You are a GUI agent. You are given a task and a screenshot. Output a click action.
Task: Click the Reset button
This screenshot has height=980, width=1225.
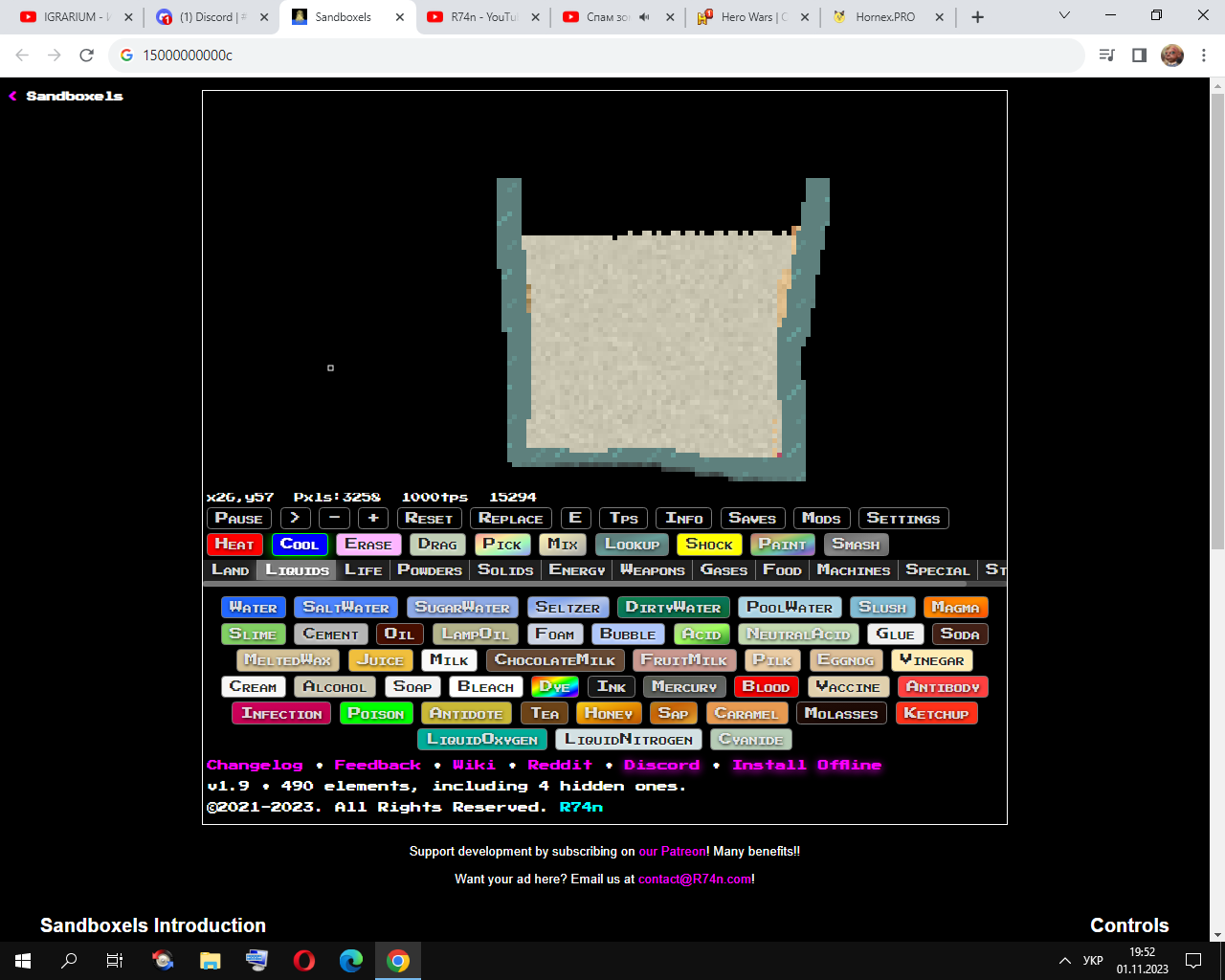[429, 519]
